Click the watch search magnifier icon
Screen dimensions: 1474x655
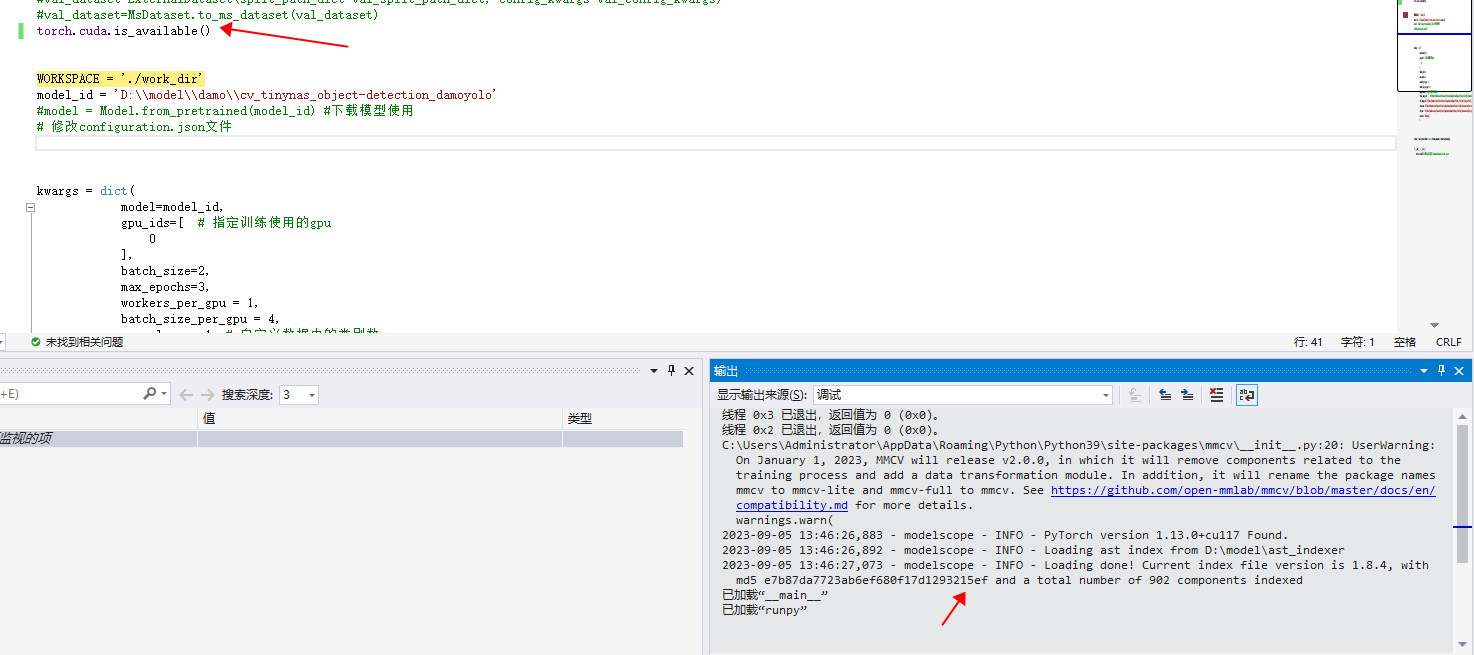pyautogui.click(x=149, y=394)
